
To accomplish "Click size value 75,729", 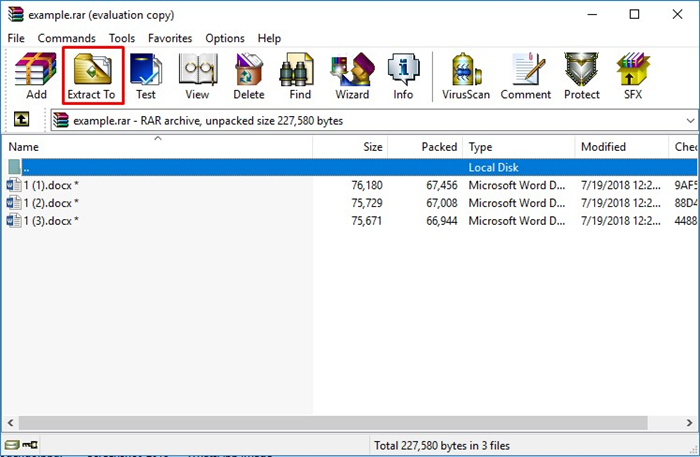I will click(367, 203).
